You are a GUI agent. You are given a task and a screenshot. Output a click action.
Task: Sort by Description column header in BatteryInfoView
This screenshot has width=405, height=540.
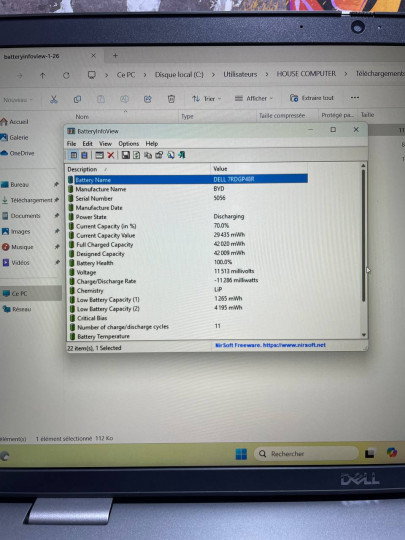tap(138, 169)
